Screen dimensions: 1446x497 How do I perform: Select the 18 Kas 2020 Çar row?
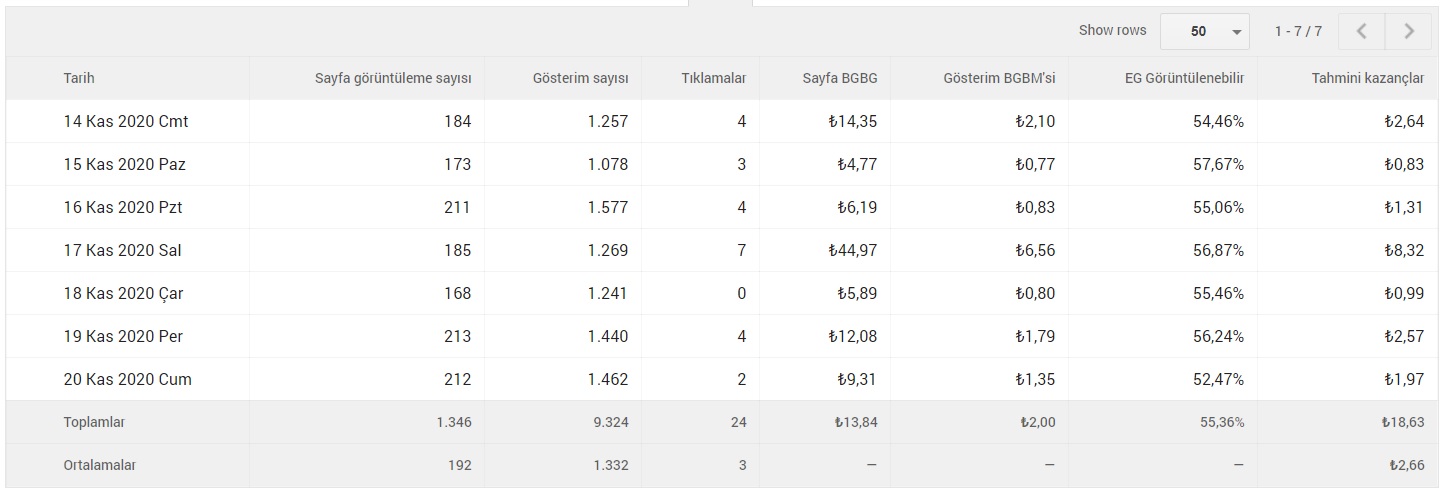coord(723,293)
